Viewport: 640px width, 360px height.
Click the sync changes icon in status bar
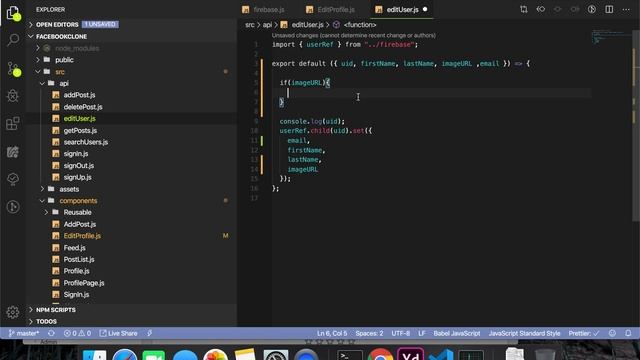pos(51,333)
